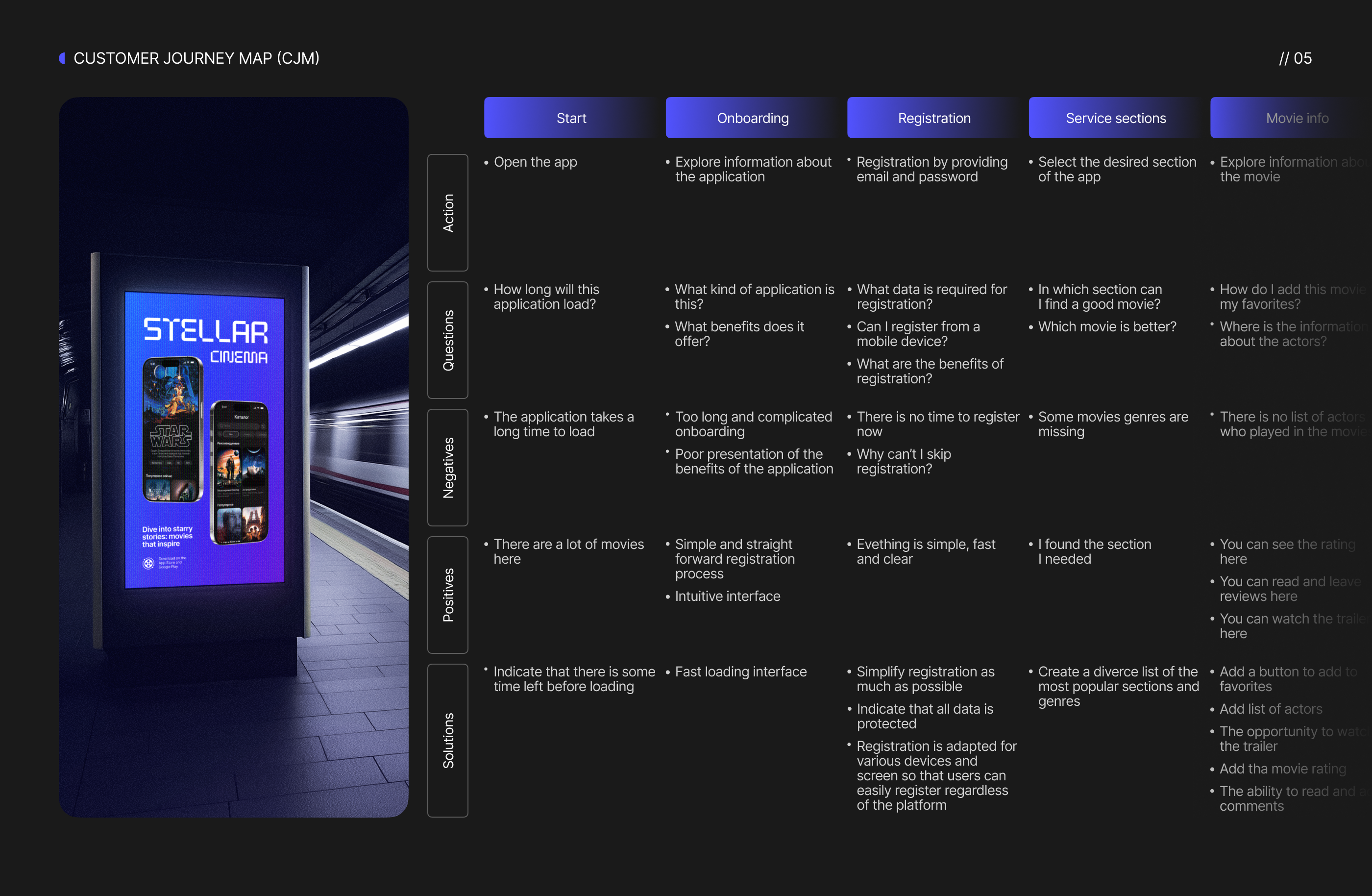Open the filter icon beside the mockup search bar
This screenshot has height=896, width=1372.
pyautogui.click(x=265, y=426)
